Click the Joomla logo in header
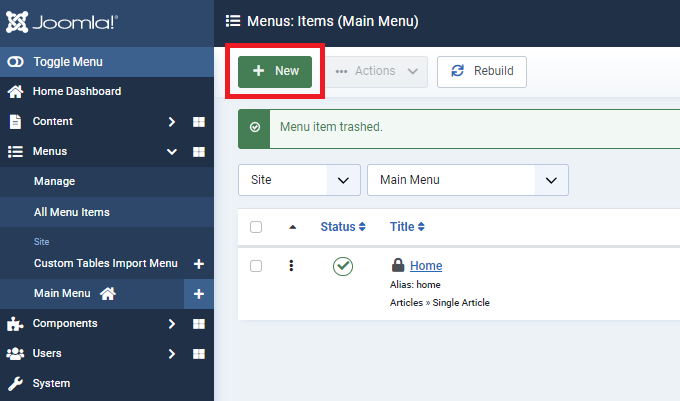Screen dimensions: 680x401 coord(62,20)
